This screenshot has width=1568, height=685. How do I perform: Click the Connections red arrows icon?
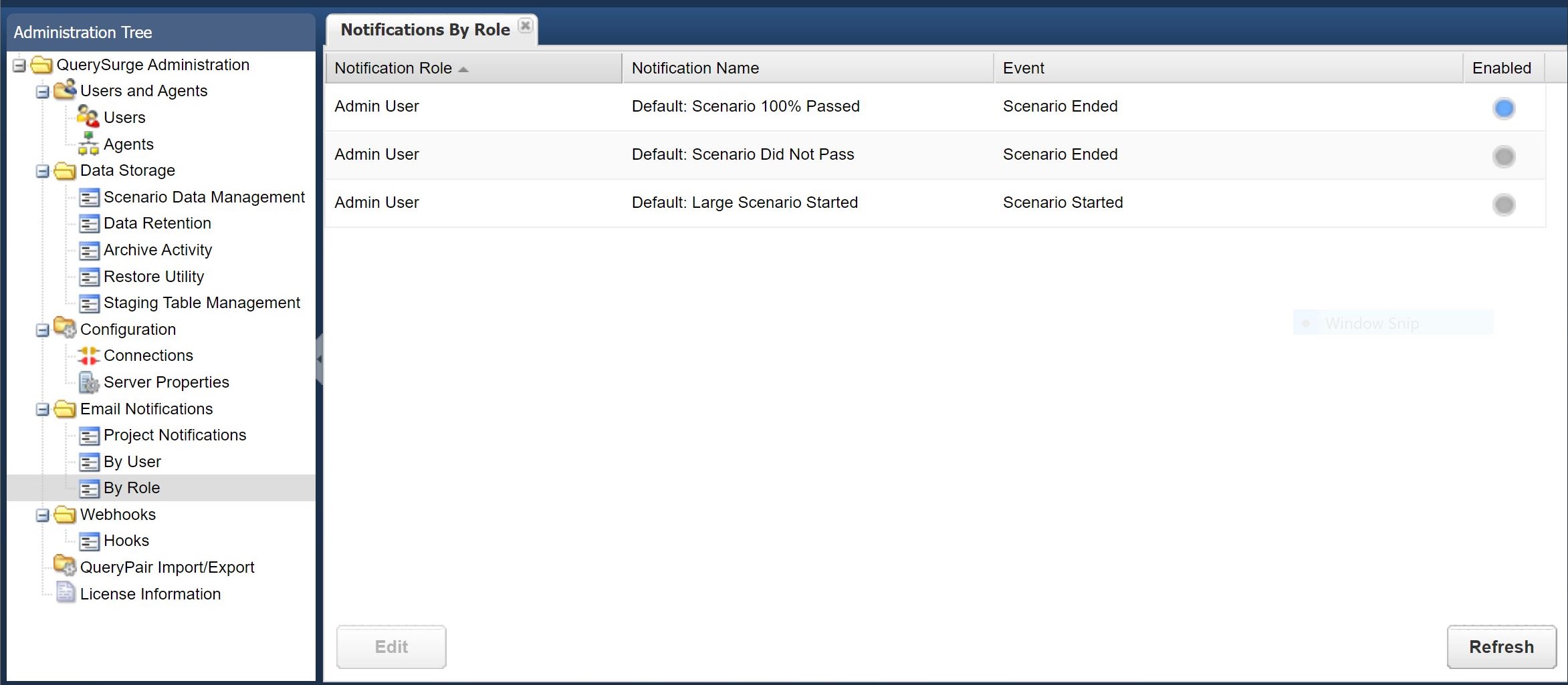click(x=88, y=356)
